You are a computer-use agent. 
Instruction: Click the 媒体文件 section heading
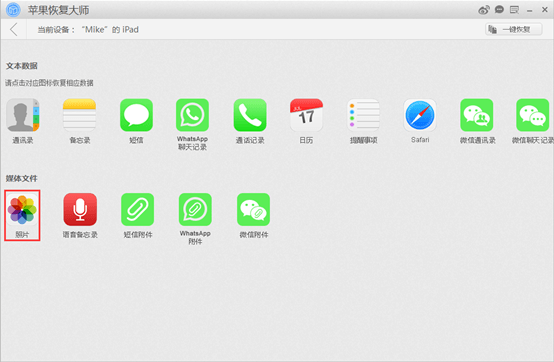coord(21,178)
